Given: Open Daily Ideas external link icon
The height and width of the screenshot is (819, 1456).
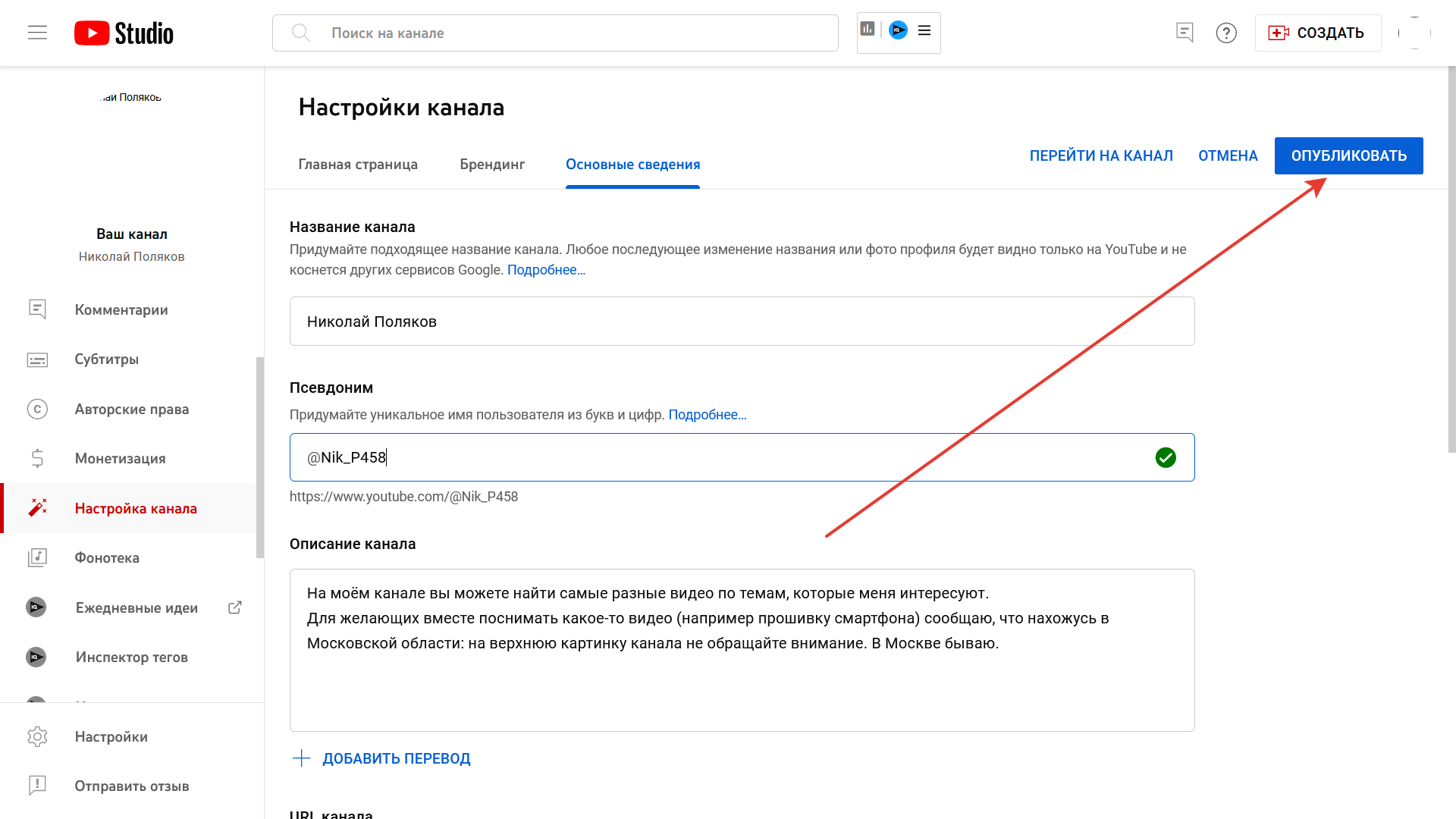Looking at the screenshot, I should 235,607.
